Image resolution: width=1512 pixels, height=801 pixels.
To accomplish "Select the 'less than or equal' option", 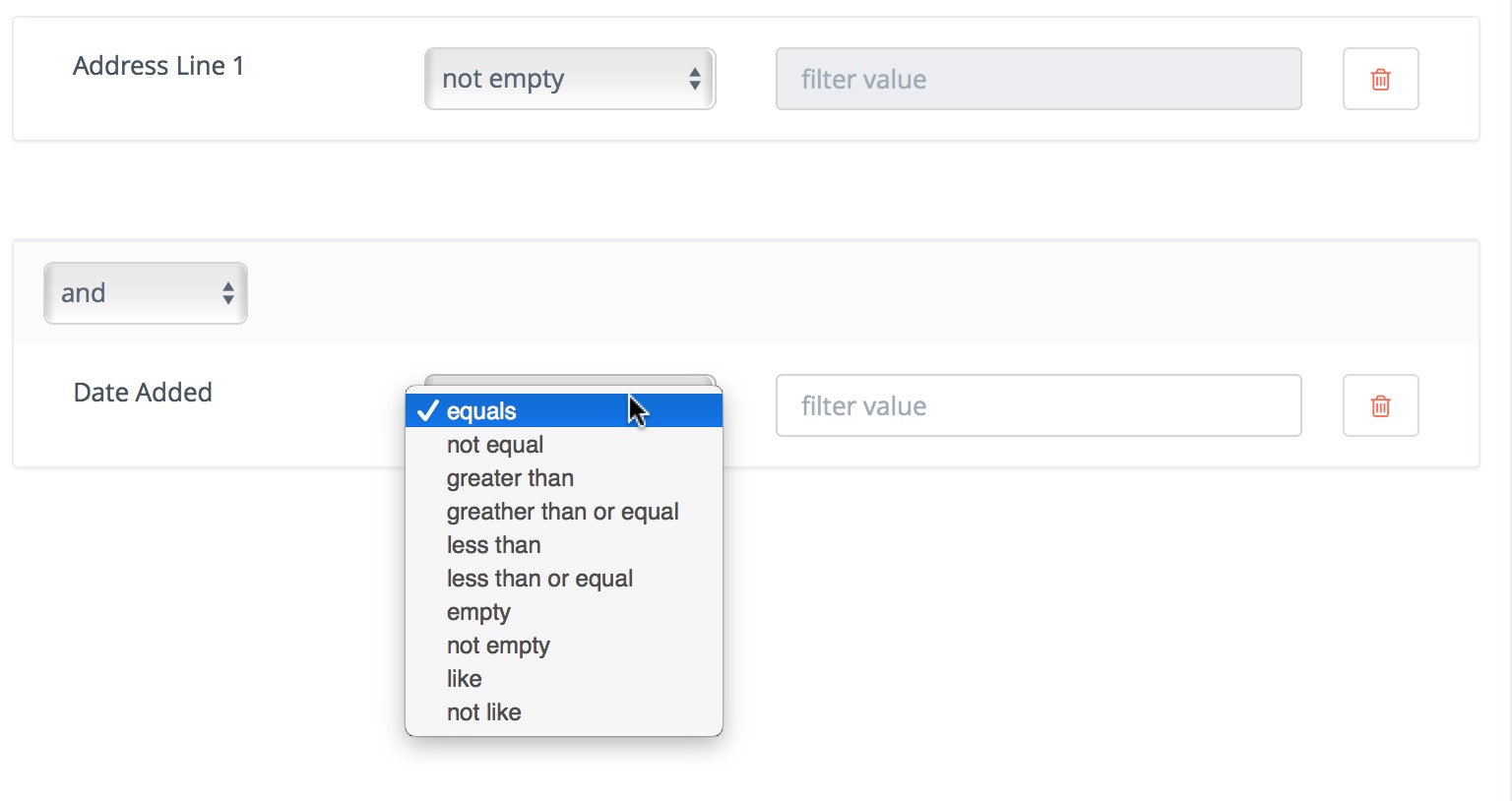I will pyautogui.click(x=539, y=579).
